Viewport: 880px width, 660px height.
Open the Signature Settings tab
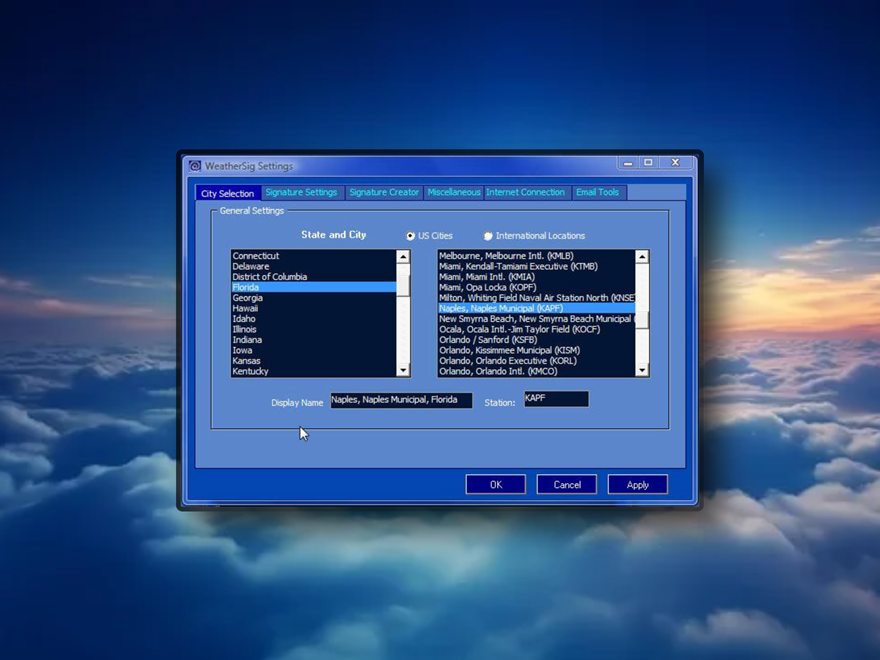coord(301,192)
